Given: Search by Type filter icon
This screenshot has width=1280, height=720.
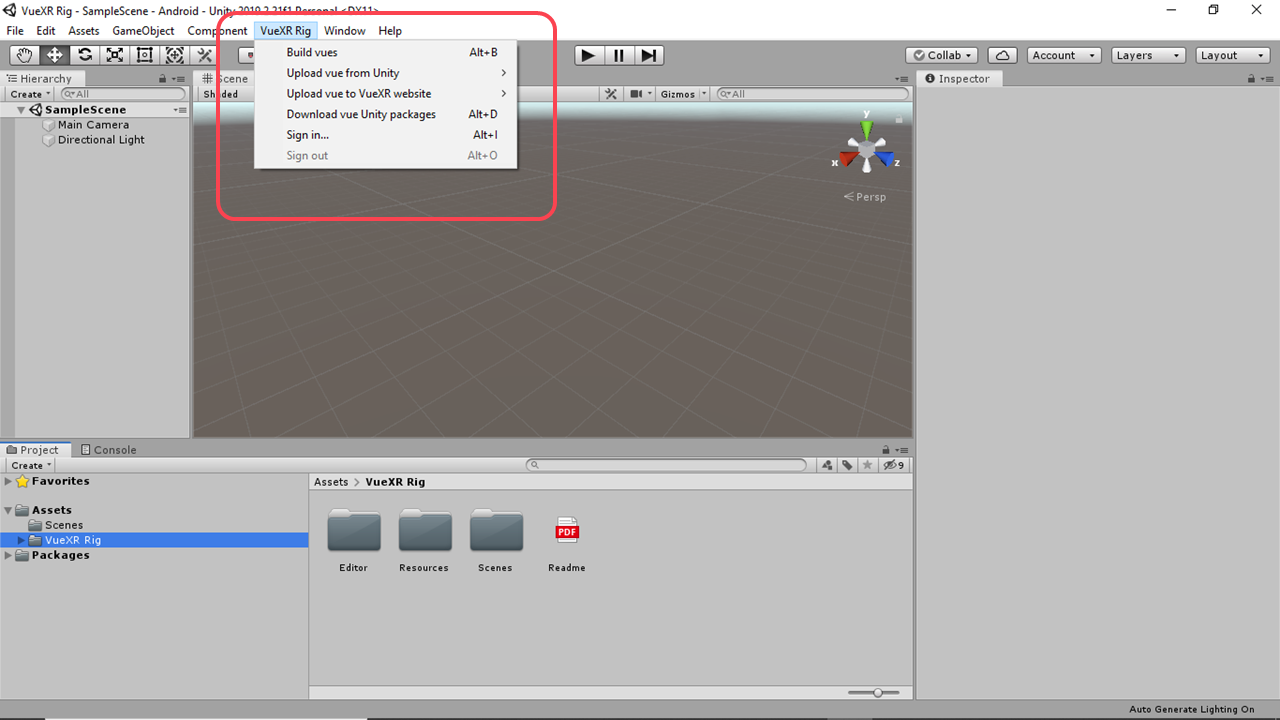Looking at the screenshot, I should pyautogui.click(x=827, y=465).
